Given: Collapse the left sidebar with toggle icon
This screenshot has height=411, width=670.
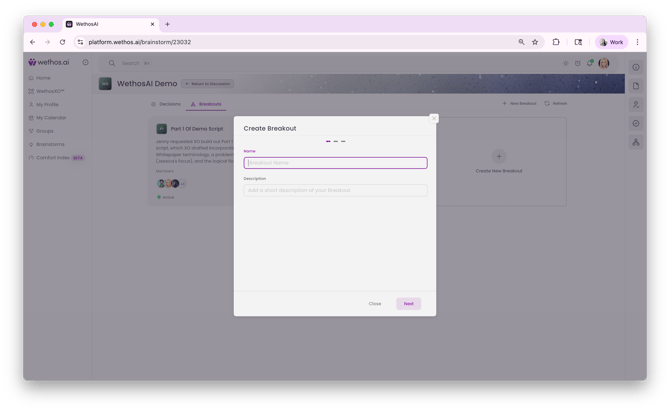Looking at the screenshot, I should [x=85, y=62].
